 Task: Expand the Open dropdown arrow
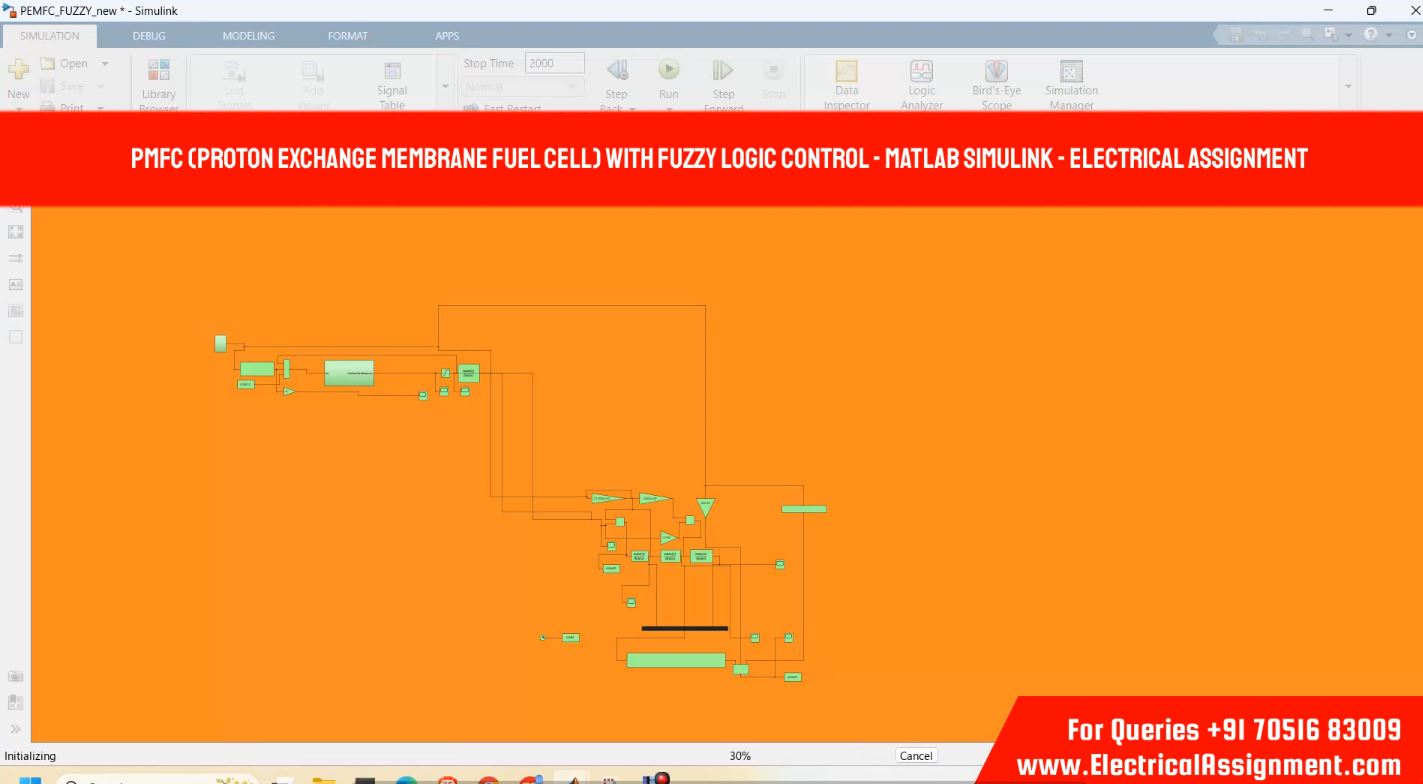click(105, 64)
